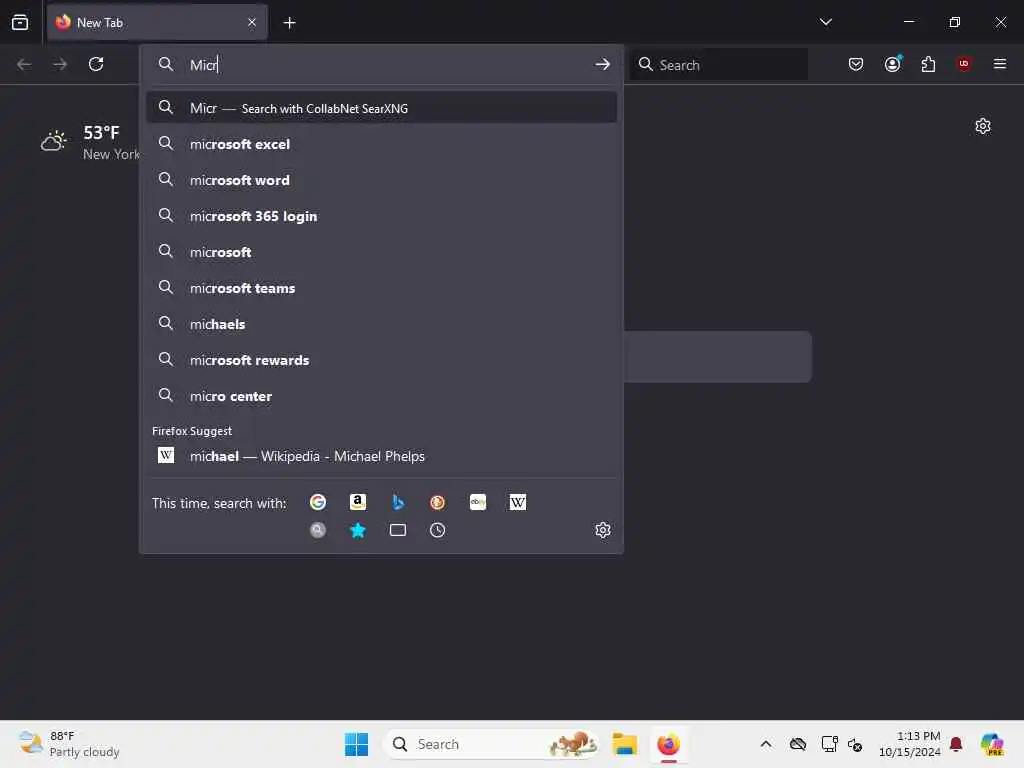Choose the 'microsoft teams' suggestion
Image resolution: width=1024 pixels, height=768 pixels.
381,288
